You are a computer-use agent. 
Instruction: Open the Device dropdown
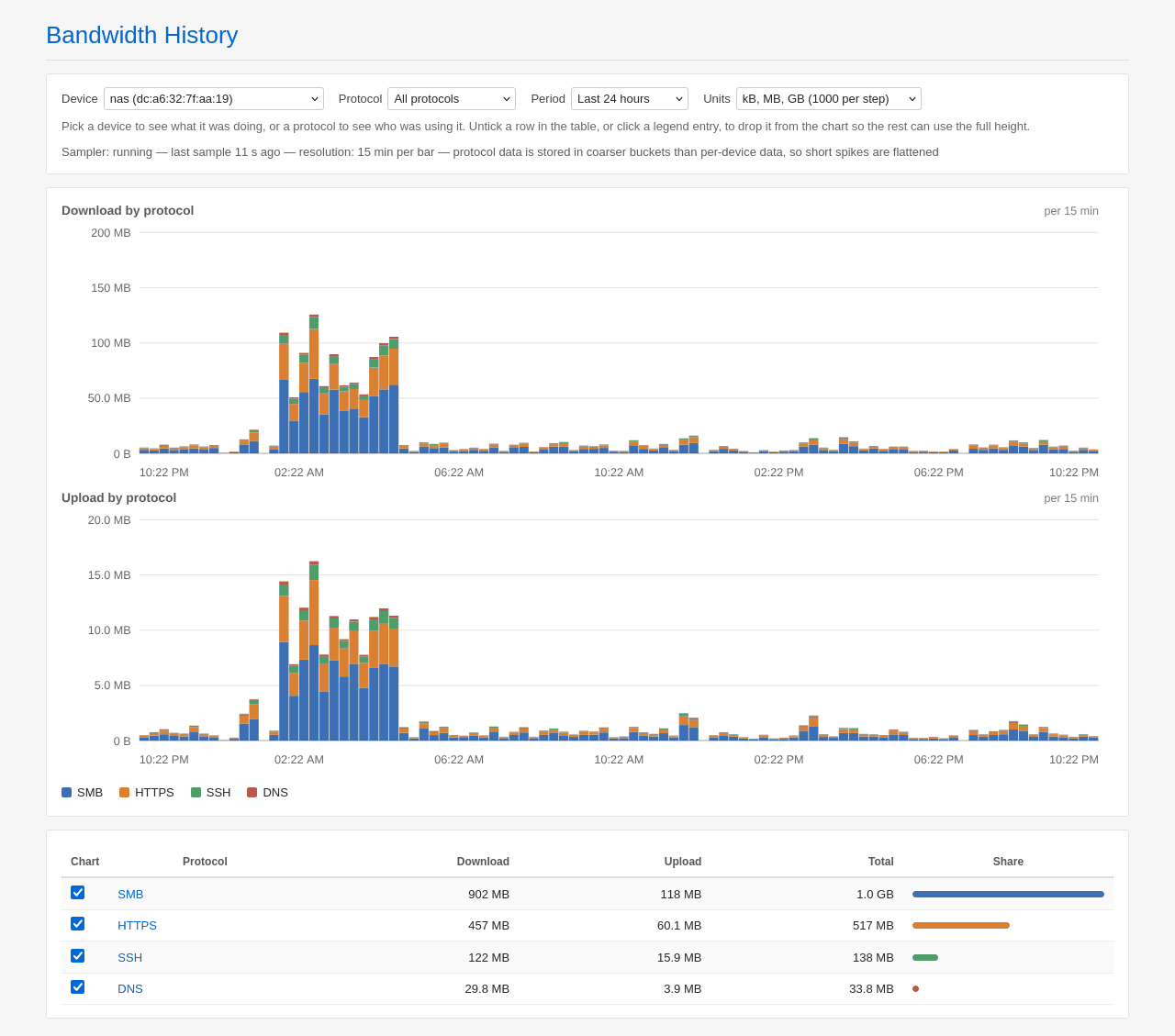click(x=213, y=99)
